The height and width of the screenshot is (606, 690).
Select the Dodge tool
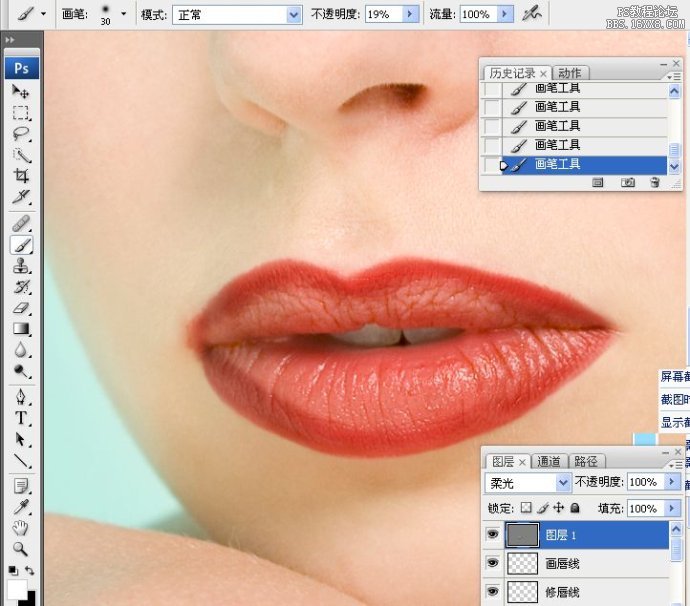(x=20, y=371)
